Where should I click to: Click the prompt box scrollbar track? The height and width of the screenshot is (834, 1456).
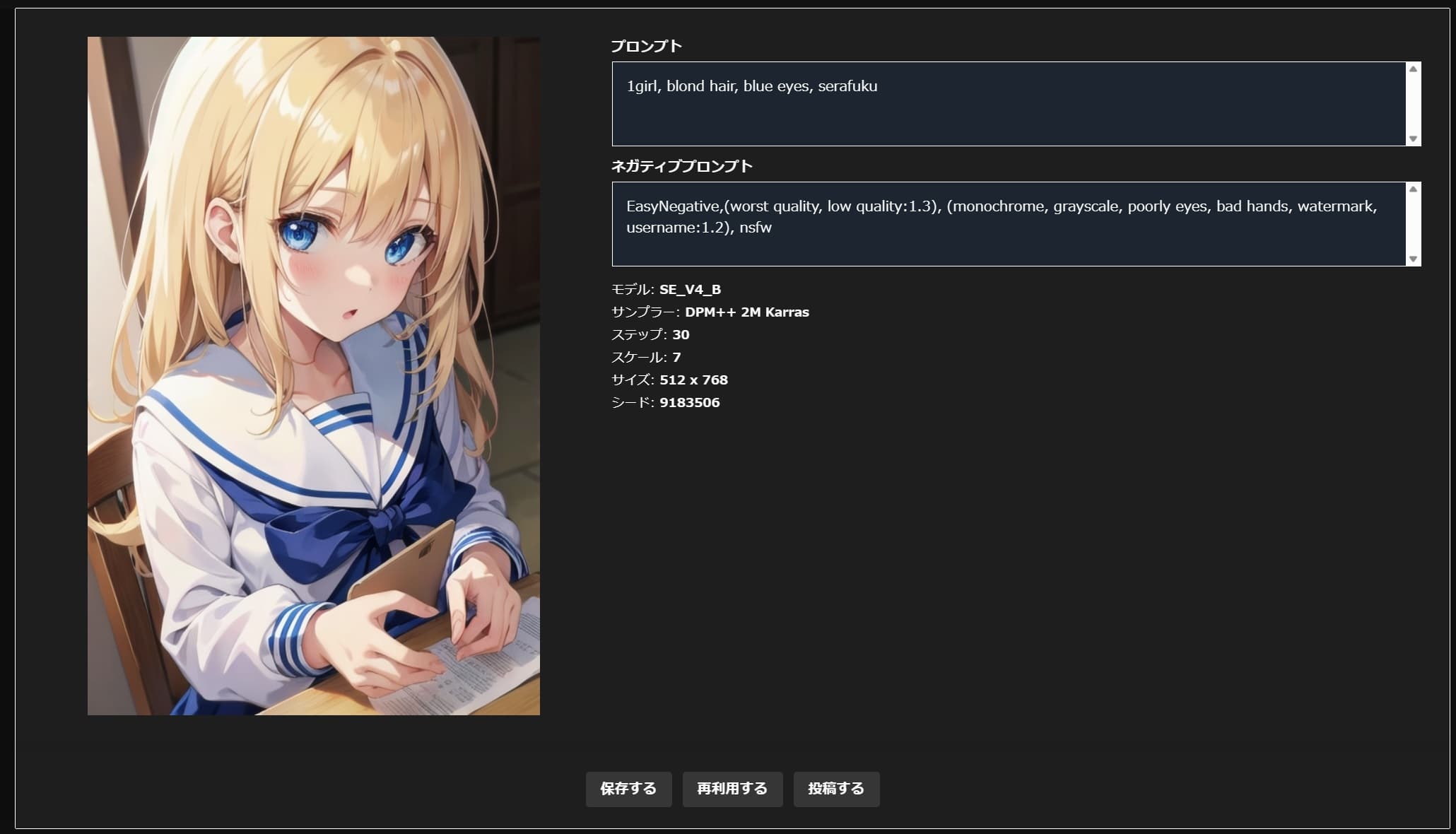tap(1413, 104)
